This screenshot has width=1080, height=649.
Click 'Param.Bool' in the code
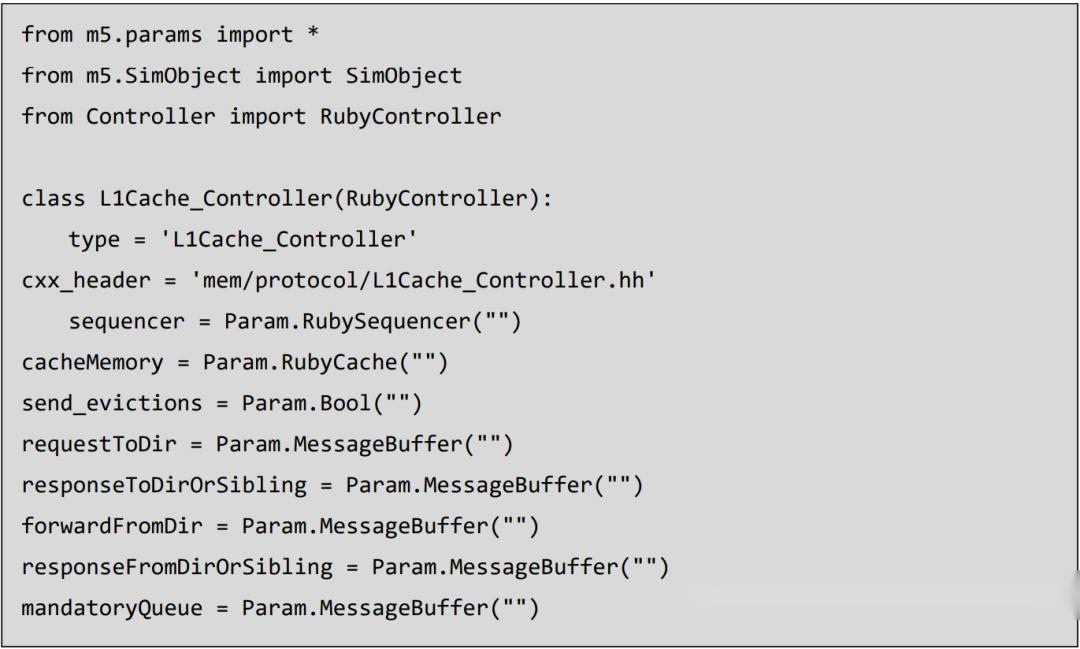[x=307, y=403]
